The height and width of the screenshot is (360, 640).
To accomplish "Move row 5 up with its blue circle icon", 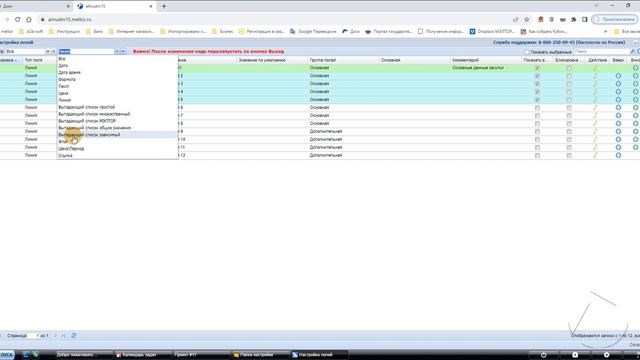I will coord(618,100).
